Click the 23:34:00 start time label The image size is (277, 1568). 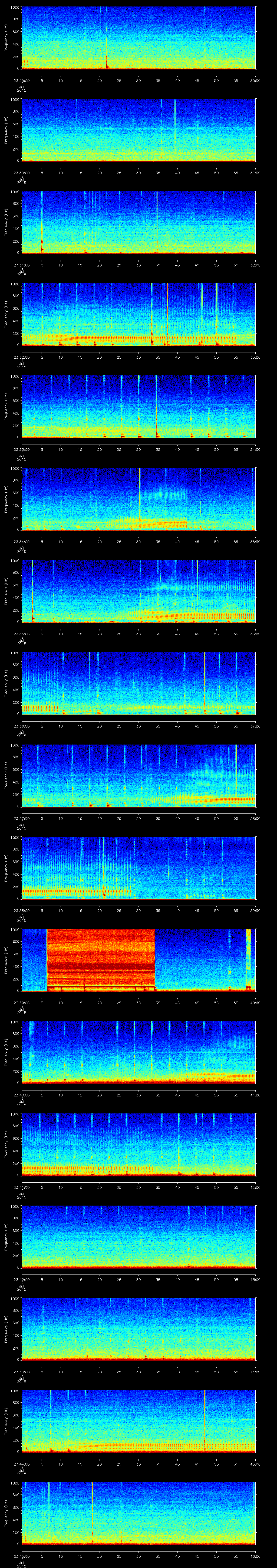(x=21, y=542)
